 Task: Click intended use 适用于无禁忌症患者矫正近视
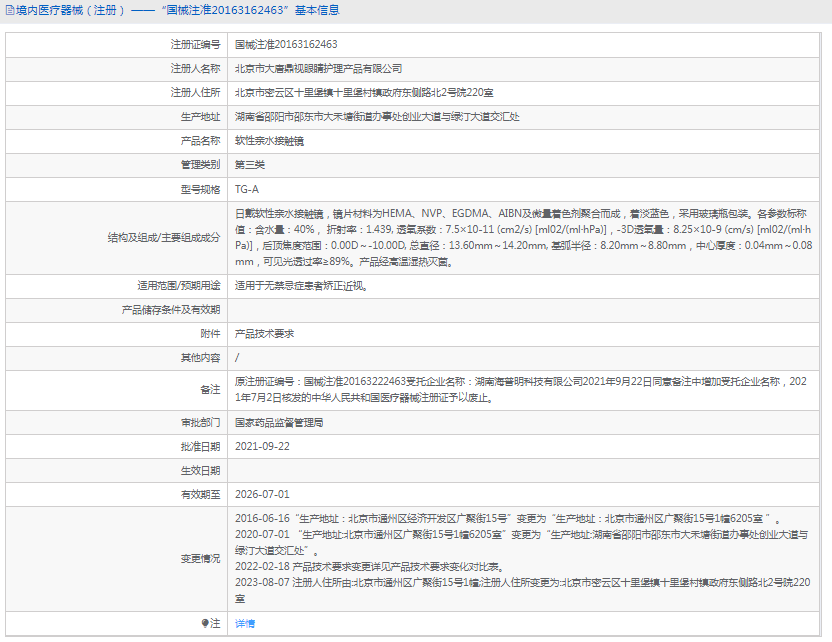tap(301, 286)
